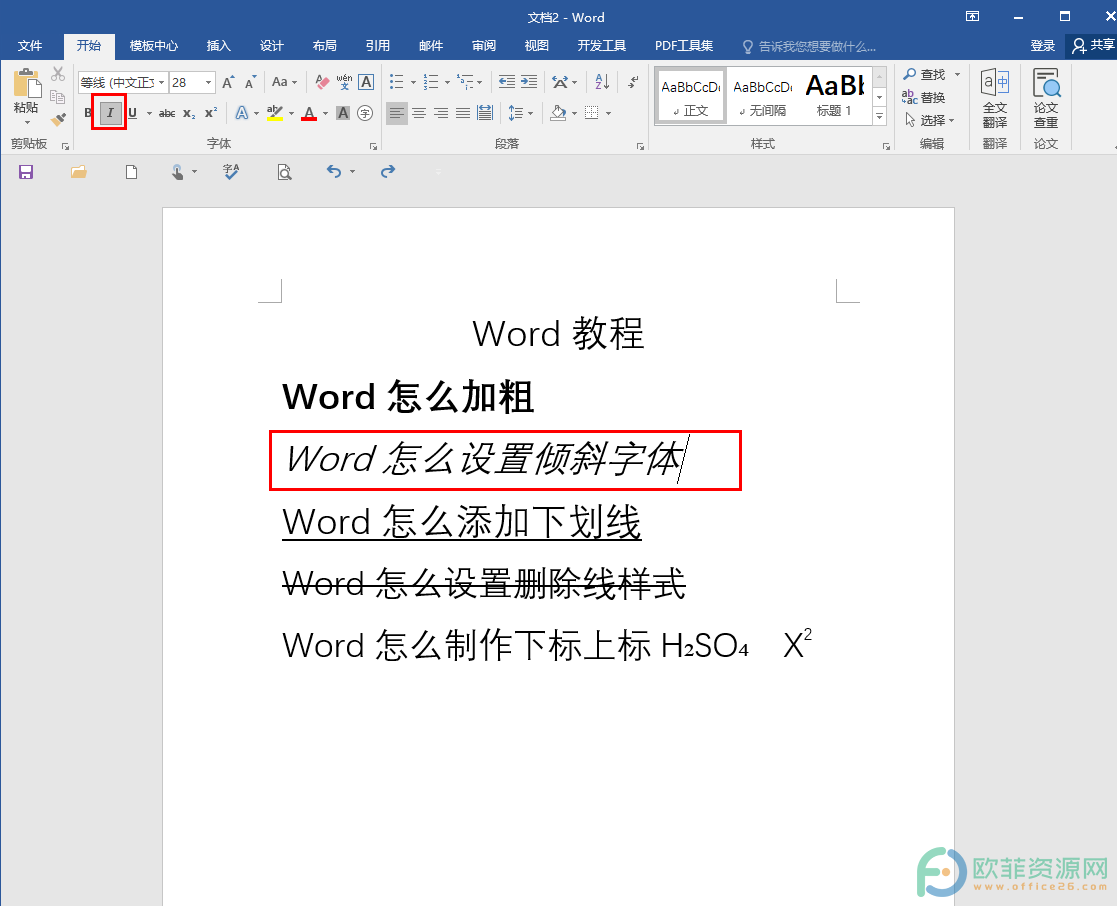The height and width of the screenshot is (906, 1117).
Task: Clear all formatting with the eraser icon
Action: pos(322,83)
